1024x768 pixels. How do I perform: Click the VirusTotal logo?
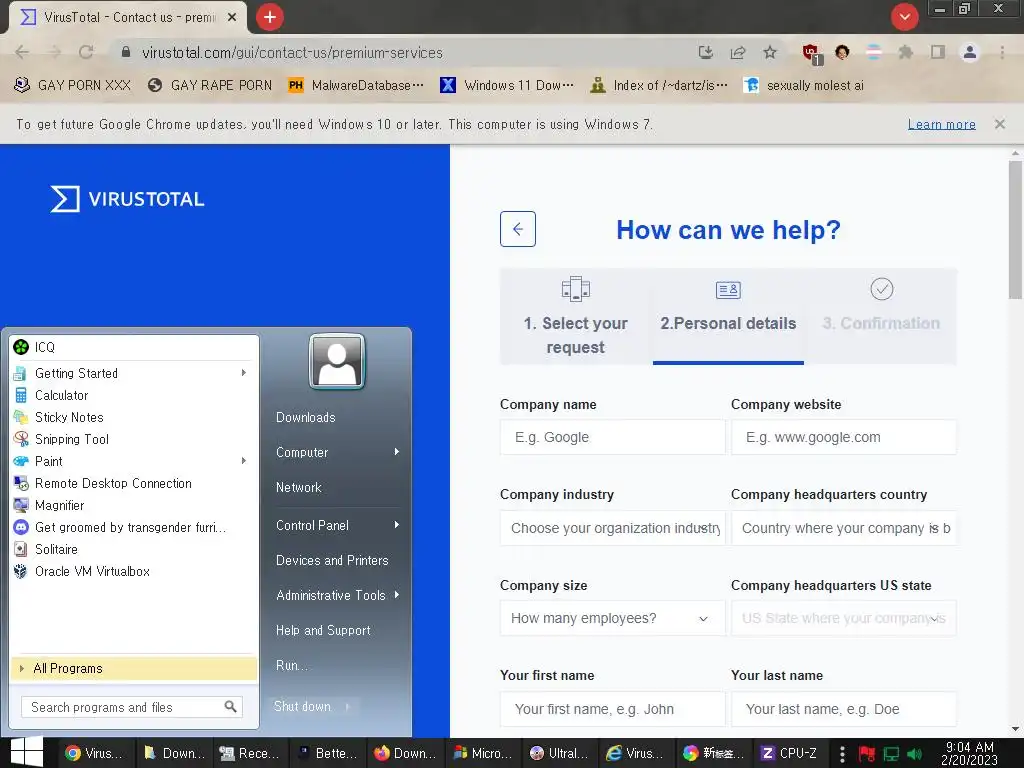pyautogui.click(x=127, y=199)
